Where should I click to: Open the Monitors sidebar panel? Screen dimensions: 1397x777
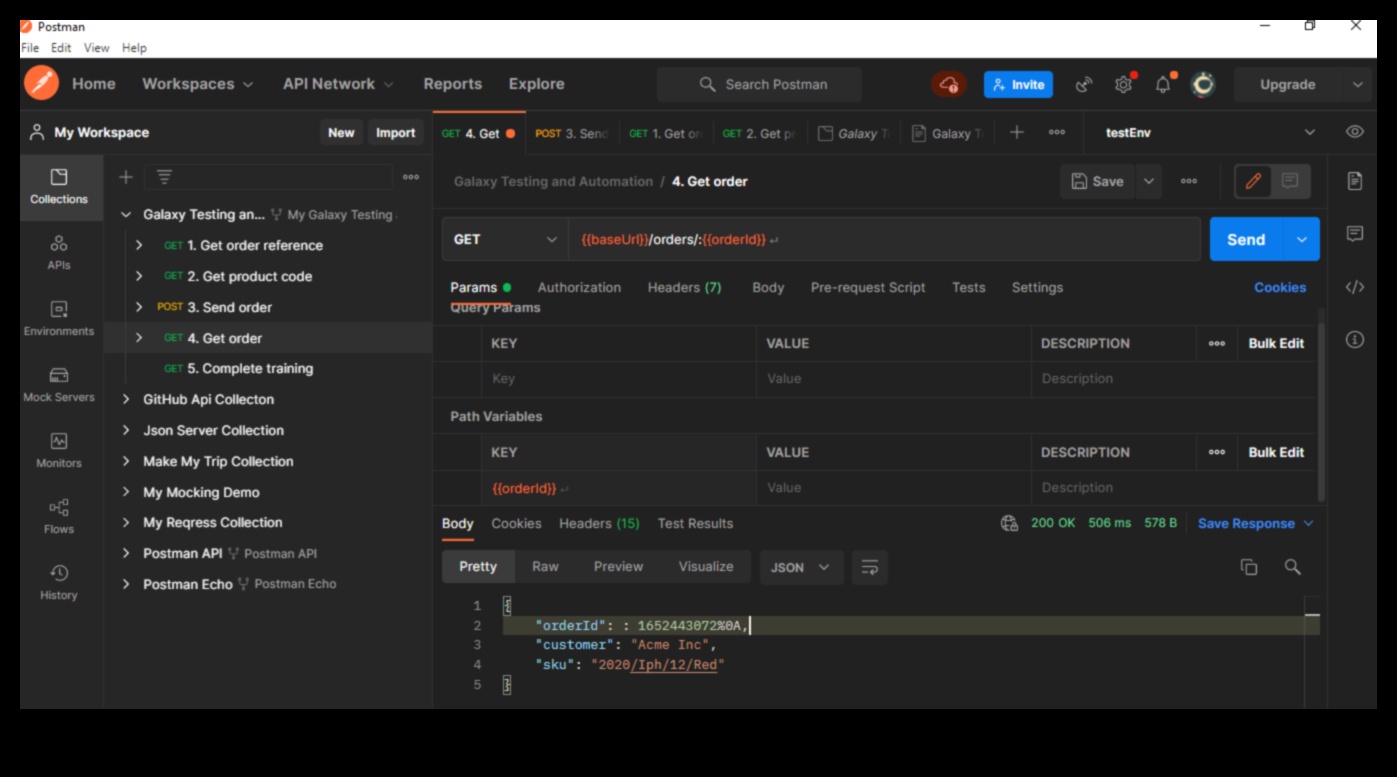tap(59, 451)
